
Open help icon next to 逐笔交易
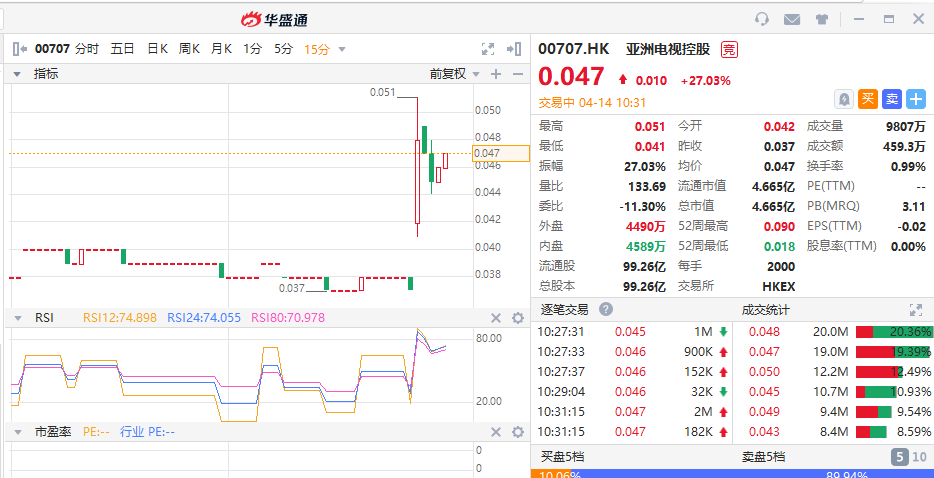coord(606,309)
